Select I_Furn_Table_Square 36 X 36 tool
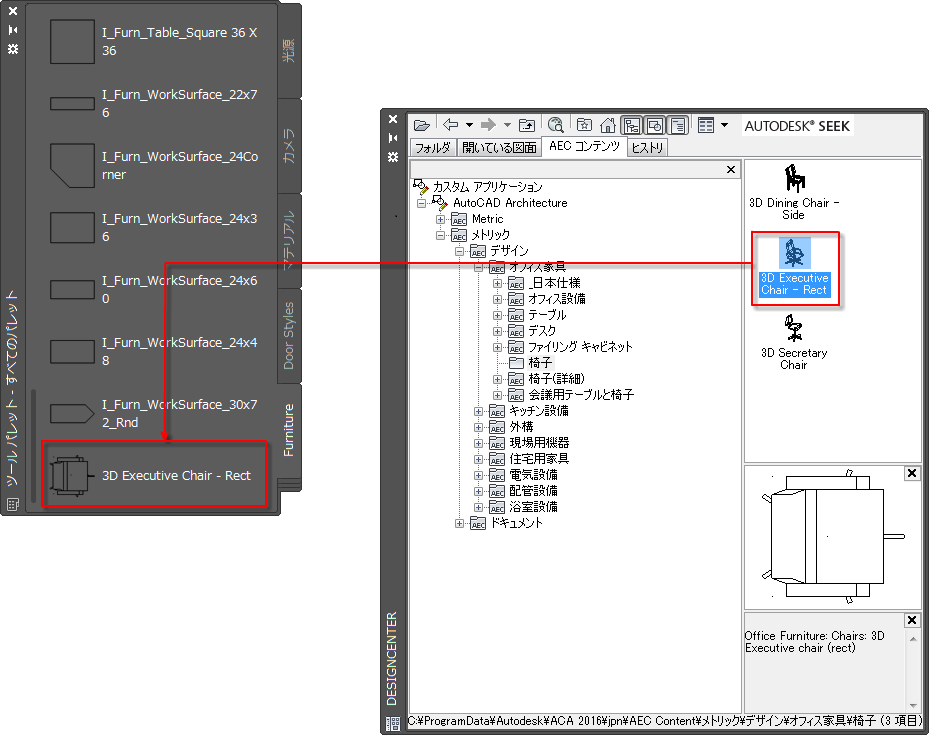Viewport: 943px width, 748px height. [154, 41]
